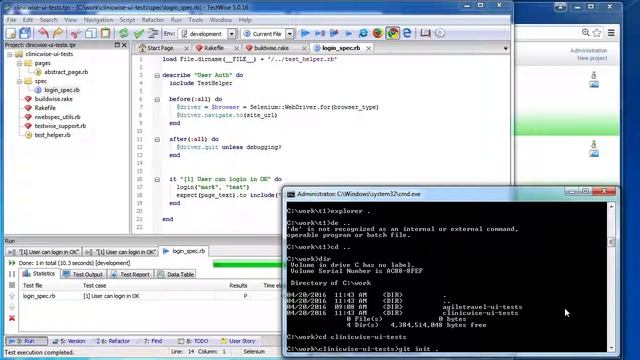Screen dimensions: 640x360
Task: Open the File menu
Action: pos(11,20)
